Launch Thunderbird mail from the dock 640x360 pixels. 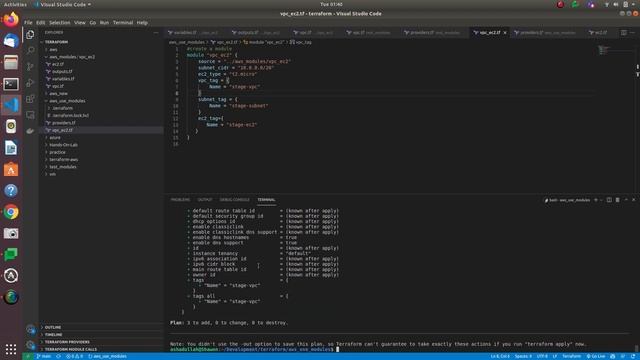pos(11,41)
